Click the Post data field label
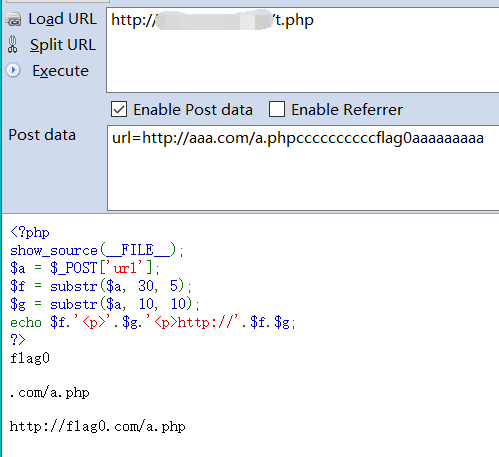This screenshot has width=499, height=457. point(42,135)
